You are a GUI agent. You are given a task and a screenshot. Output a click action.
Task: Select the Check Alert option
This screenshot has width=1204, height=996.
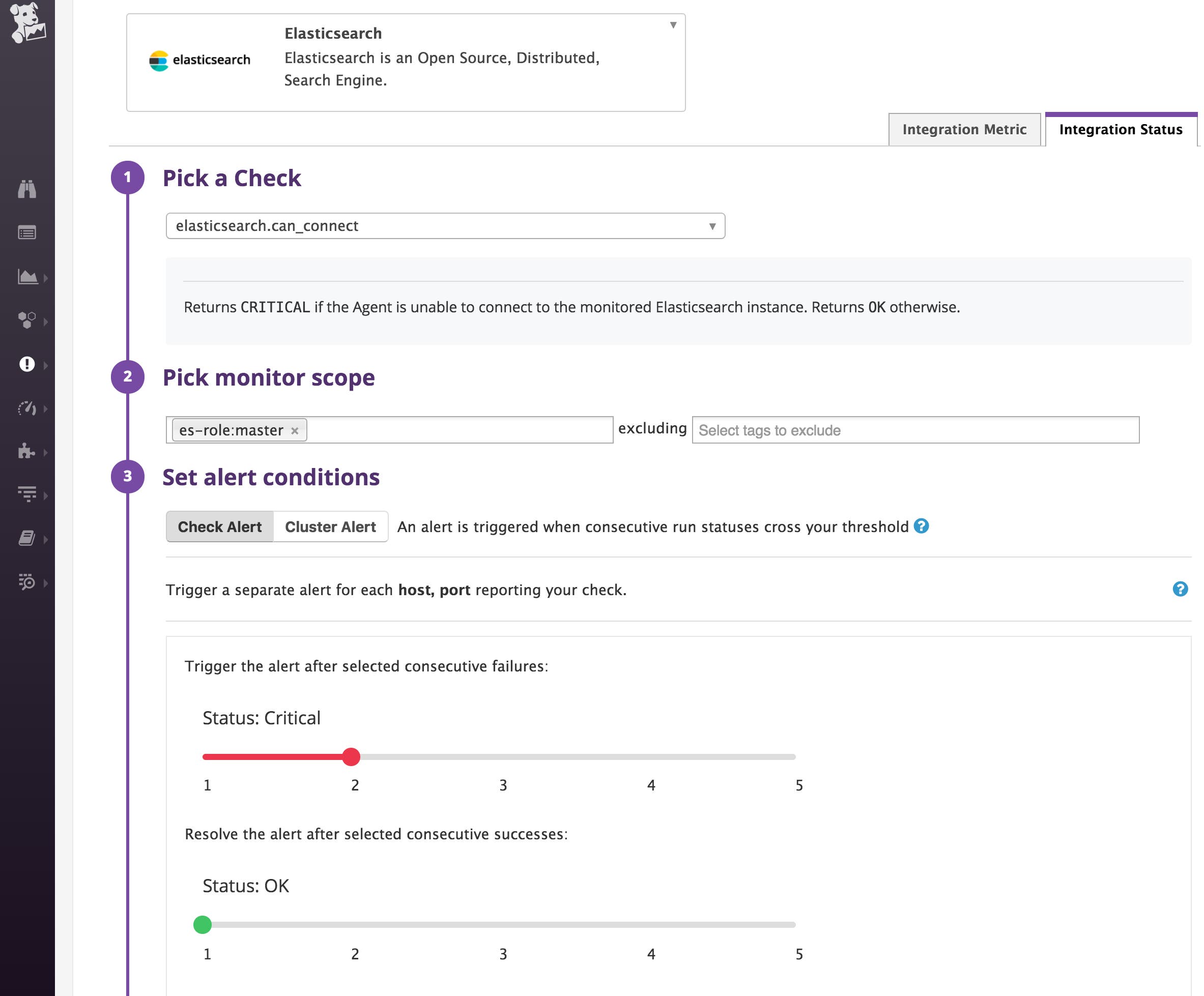click(219, 526)
